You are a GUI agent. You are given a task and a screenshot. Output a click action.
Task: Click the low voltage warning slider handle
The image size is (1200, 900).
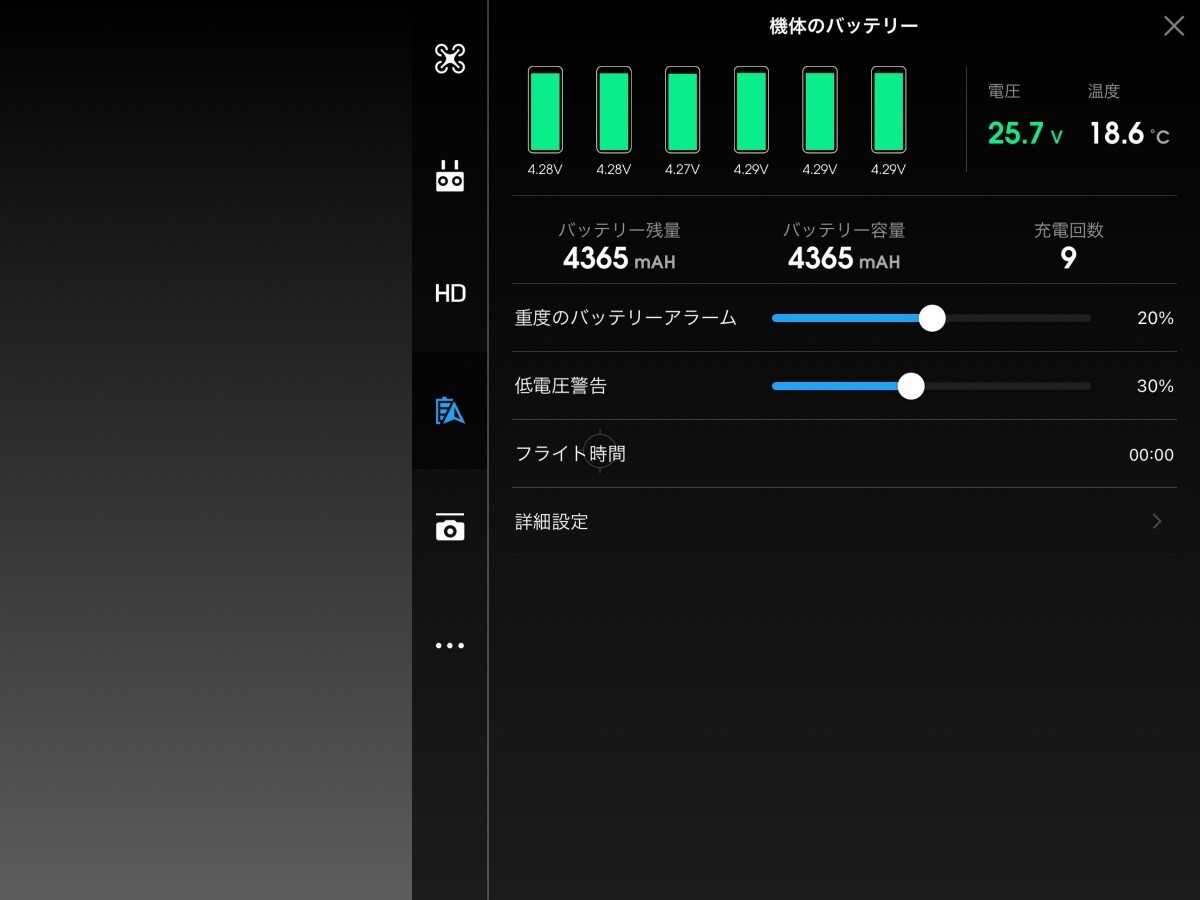point(911,386)
